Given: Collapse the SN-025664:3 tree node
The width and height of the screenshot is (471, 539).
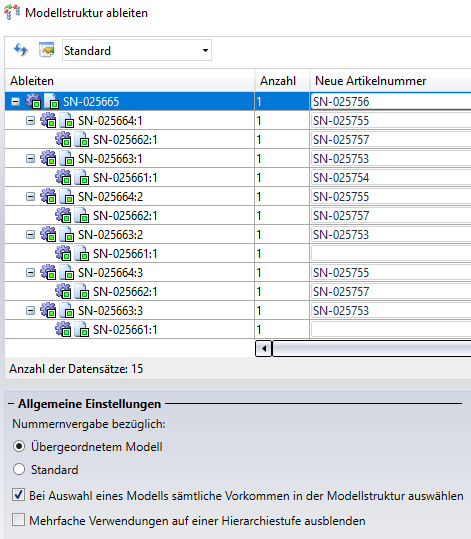Looking at the screenshot, I should click(31, 273).
